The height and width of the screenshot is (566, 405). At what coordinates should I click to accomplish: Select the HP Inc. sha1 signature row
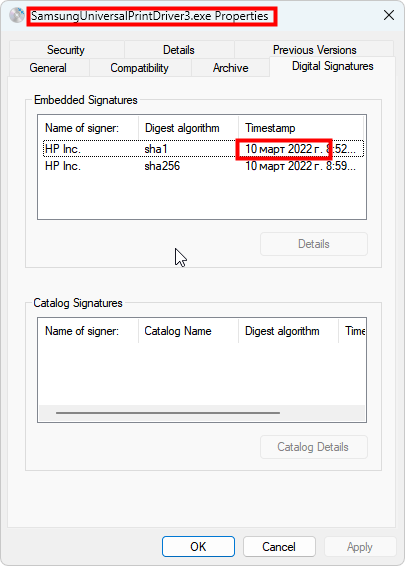tap(203, 149)
